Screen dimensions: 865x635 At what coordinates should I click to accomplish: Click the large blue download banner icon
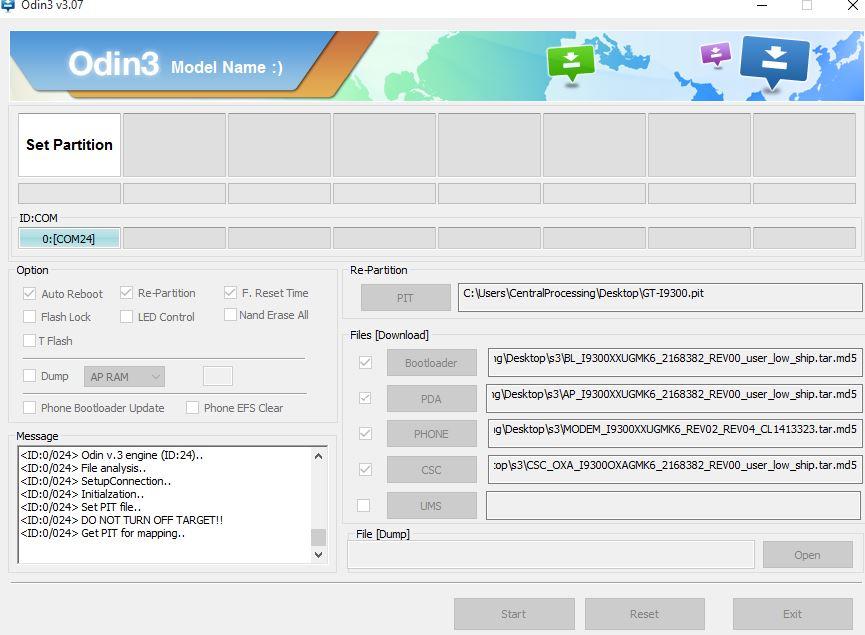[775, 62]
